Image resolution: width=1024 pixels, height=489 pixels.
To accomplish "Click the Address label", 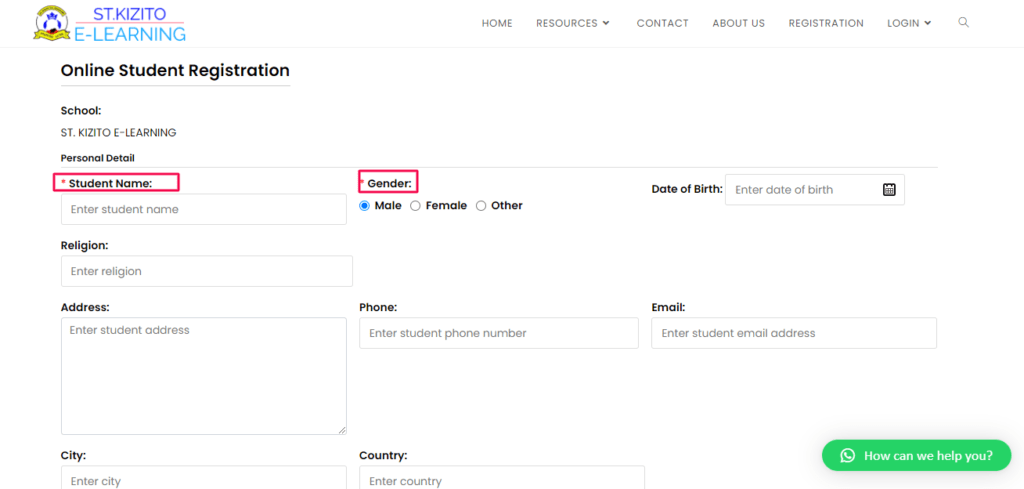I will [85, 307].
